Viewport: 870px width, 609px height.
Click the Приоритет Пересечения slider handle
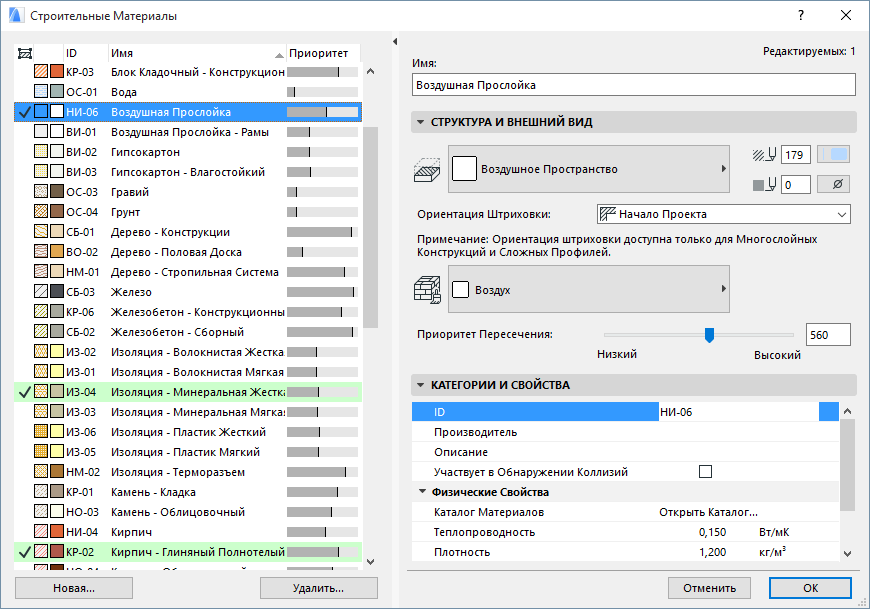(x=709, y=335)
